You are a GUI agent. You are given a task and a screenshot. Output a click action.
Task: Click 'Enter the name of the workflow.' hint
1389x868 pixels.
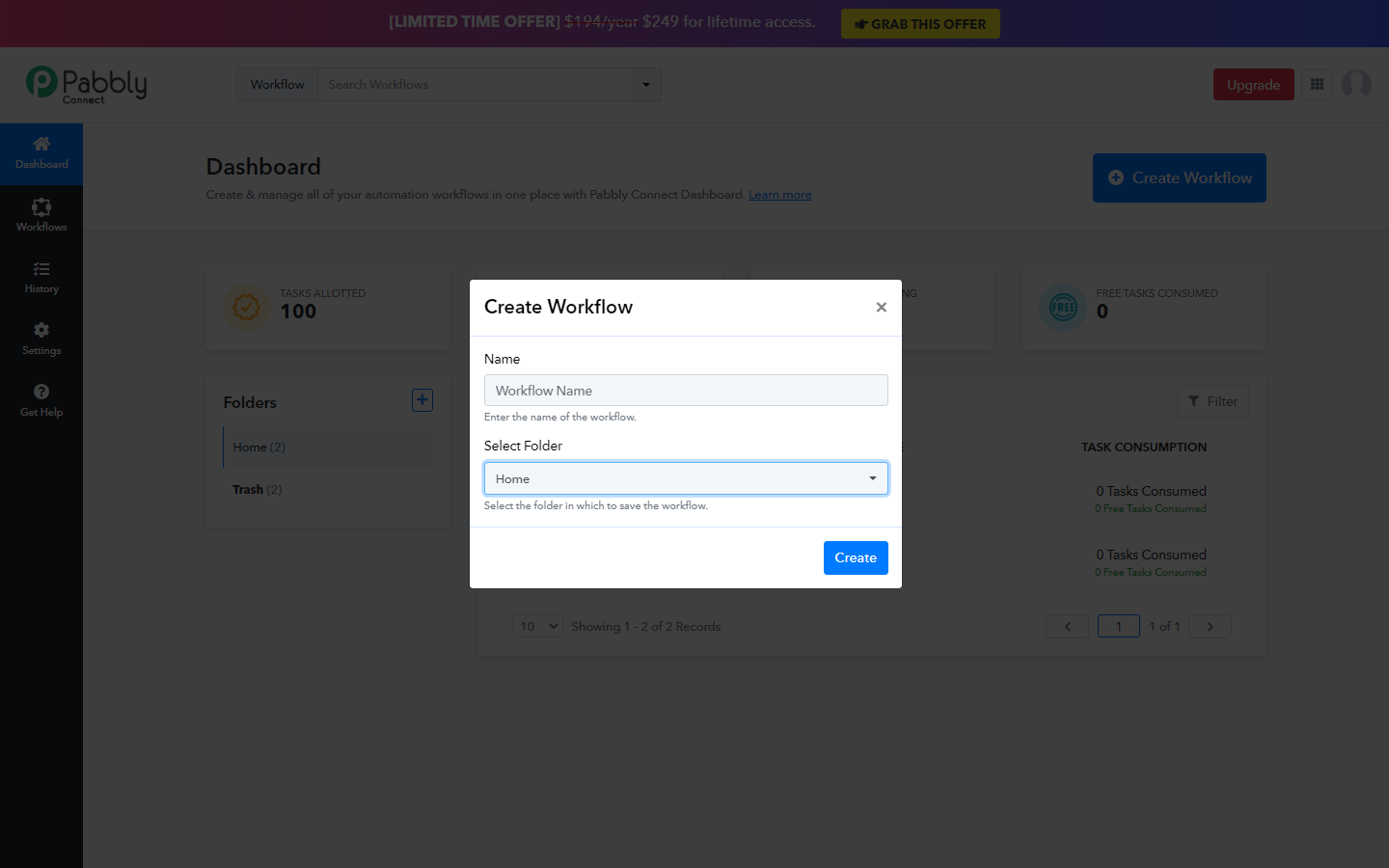(560, 418)
